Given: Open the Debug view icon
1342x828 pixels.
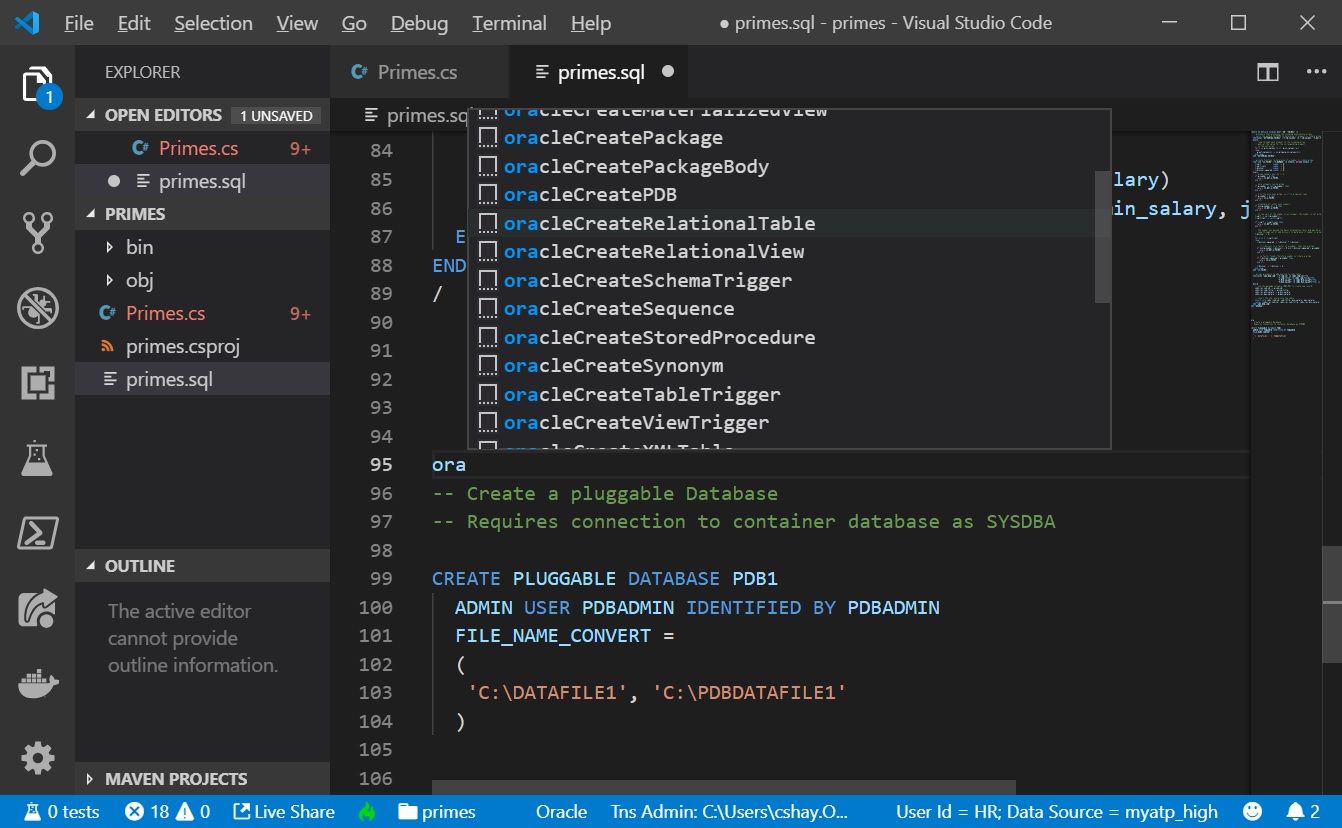Looking at the screenshot, I should coord(37,308).
